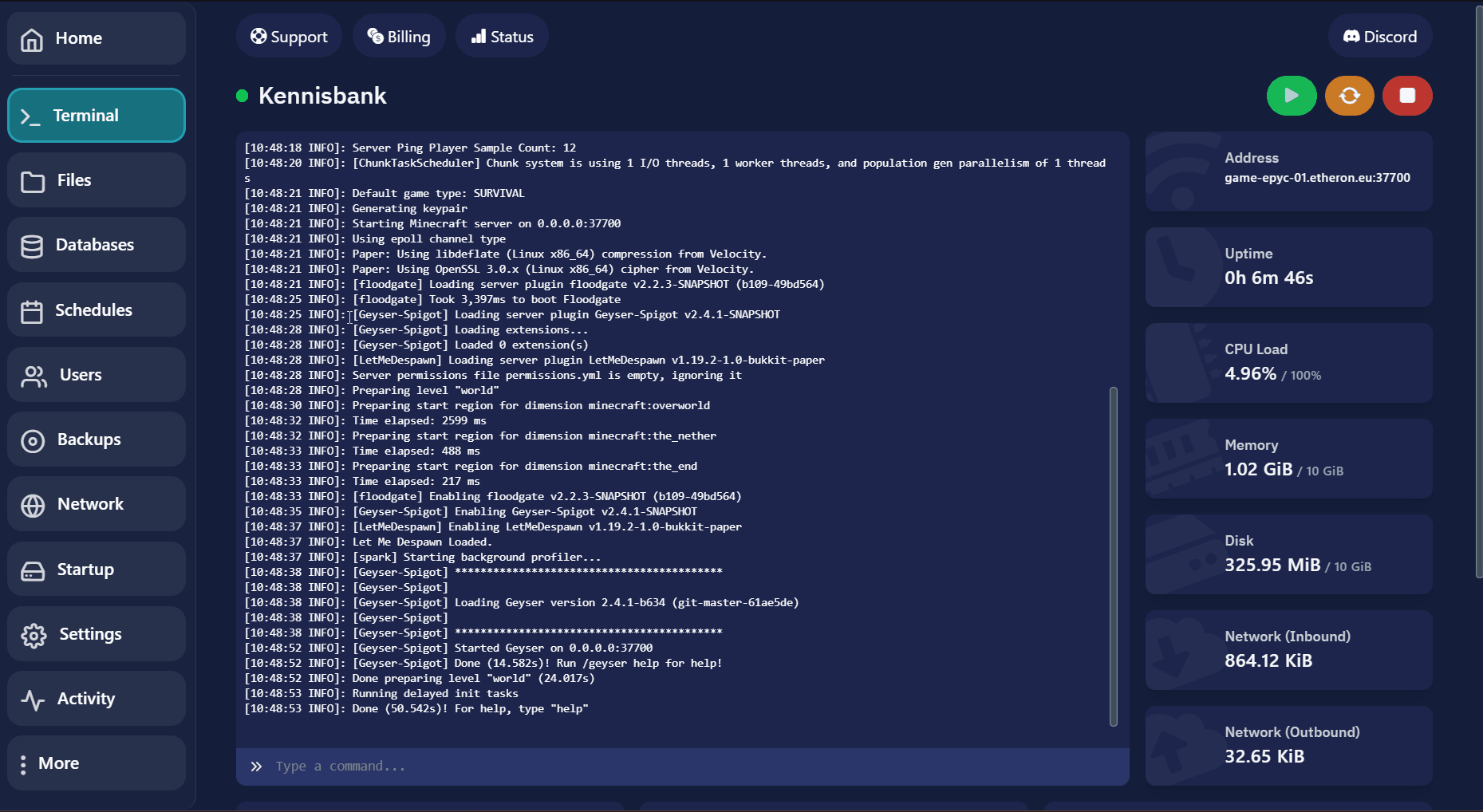Go to the Users management page

[97, 375]
